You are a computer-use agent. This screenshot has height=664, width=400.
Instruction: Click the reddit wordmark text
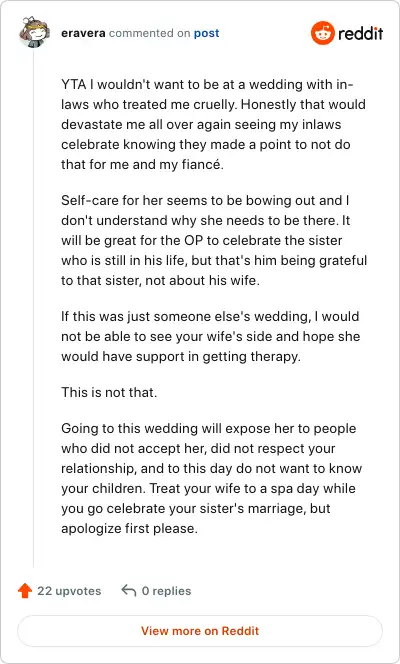[360, 33]
